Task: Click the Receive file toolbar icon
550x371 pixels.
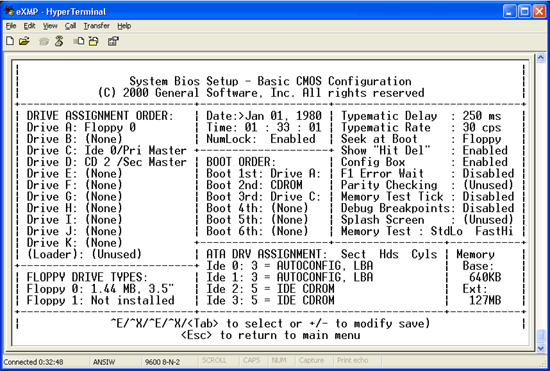Action: 94,41
